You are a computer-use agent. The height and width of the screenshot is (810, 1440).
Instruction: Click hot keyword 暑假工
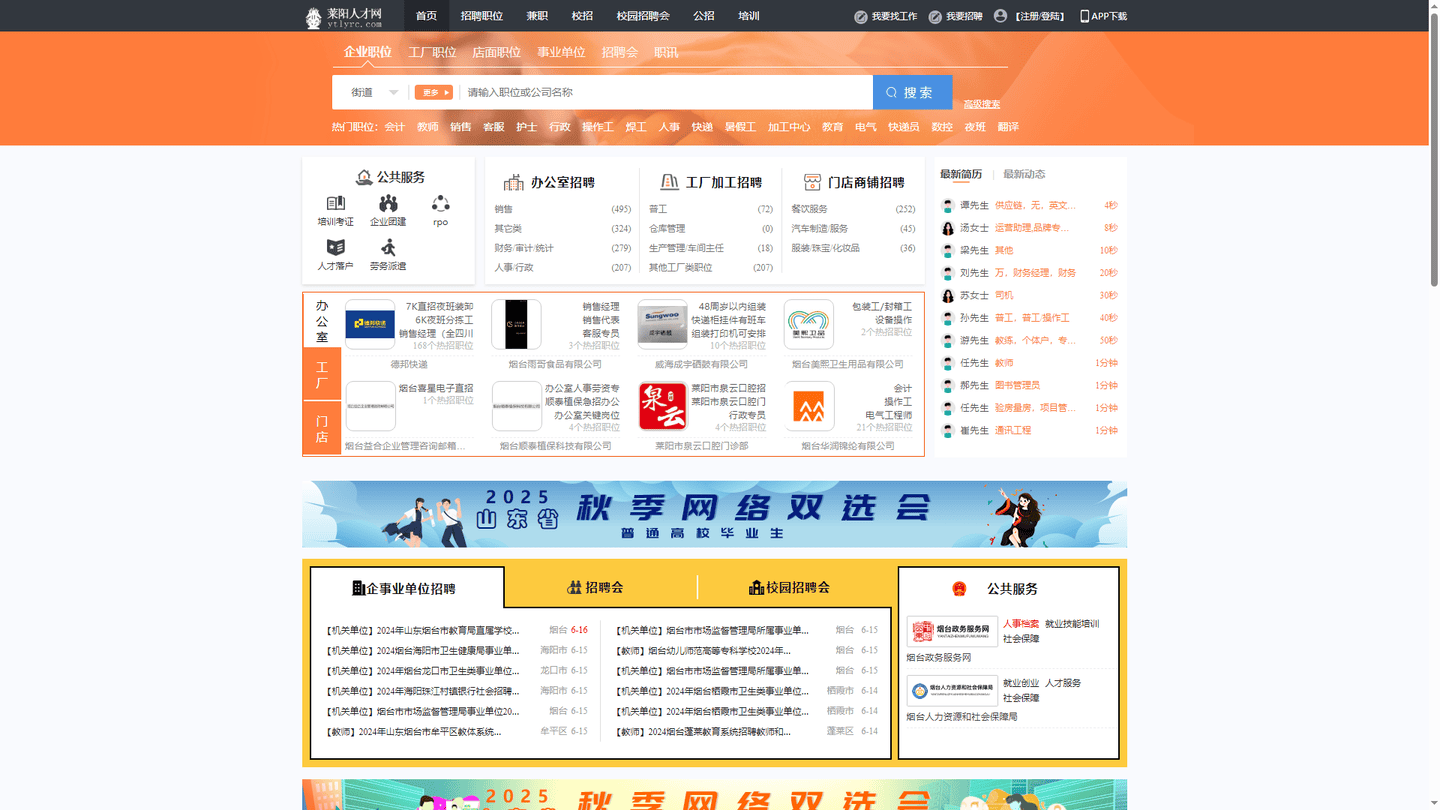click(x=740, y=127)
